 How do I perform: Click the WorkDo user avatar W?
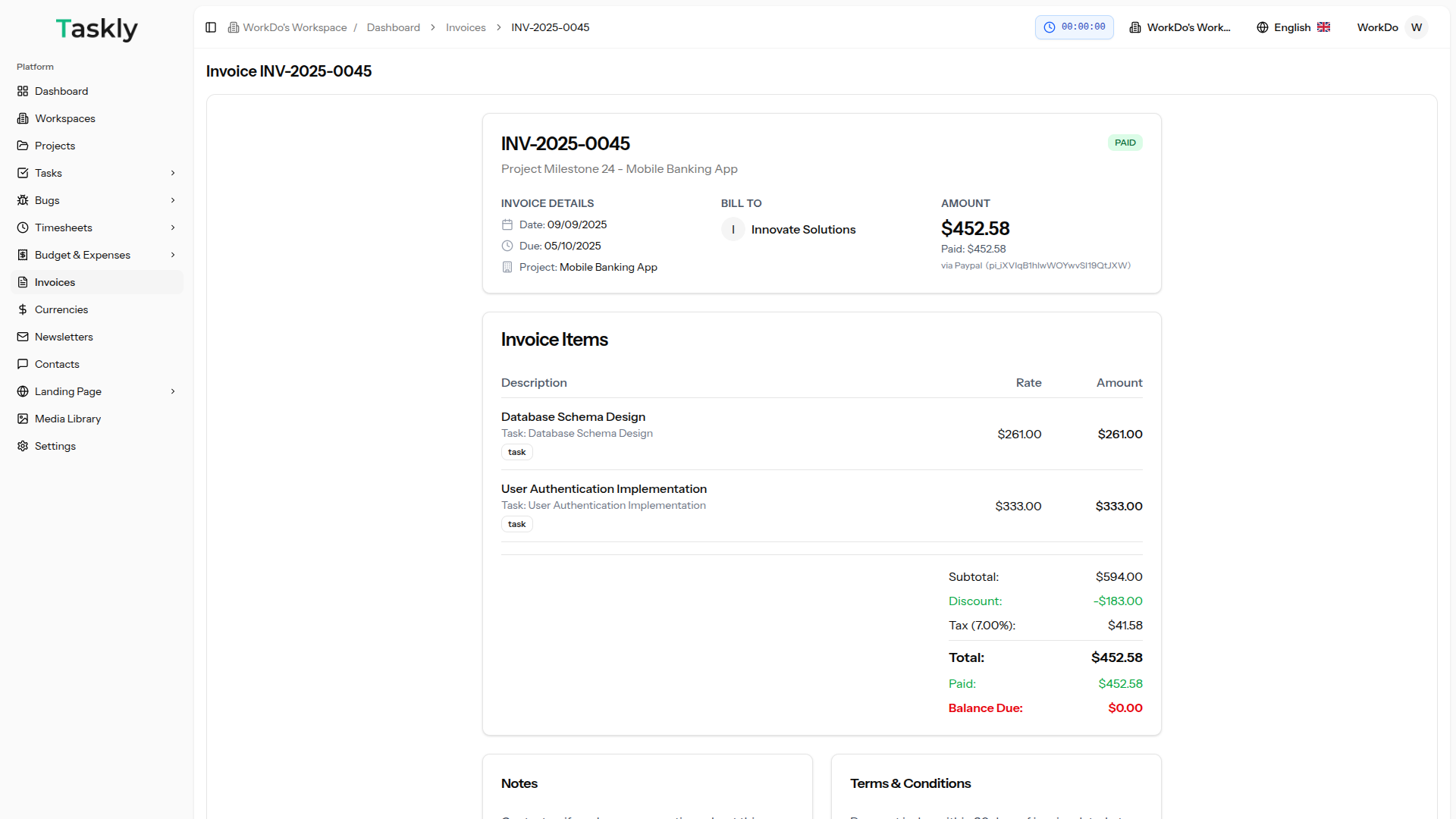click(1416, 27)
